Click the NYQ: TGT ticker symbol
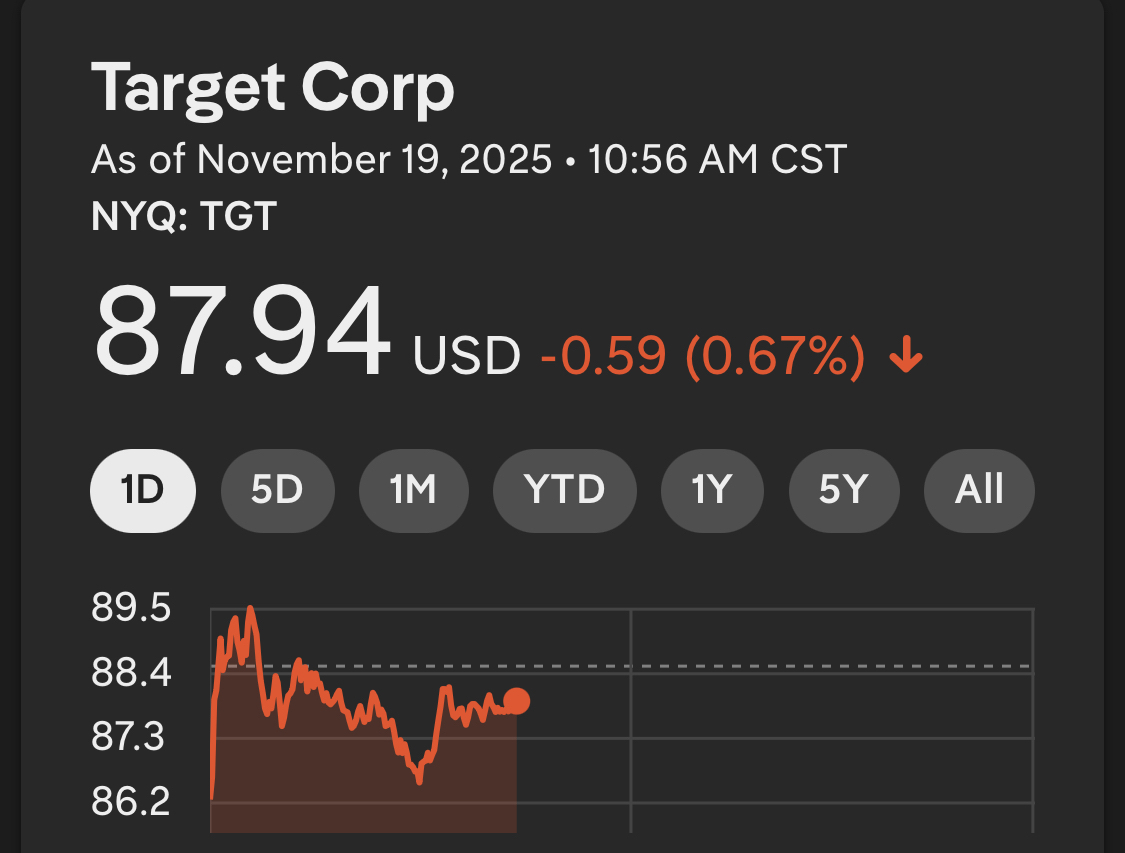This screenshot has width=1125, height=853. tap(183, 216)
